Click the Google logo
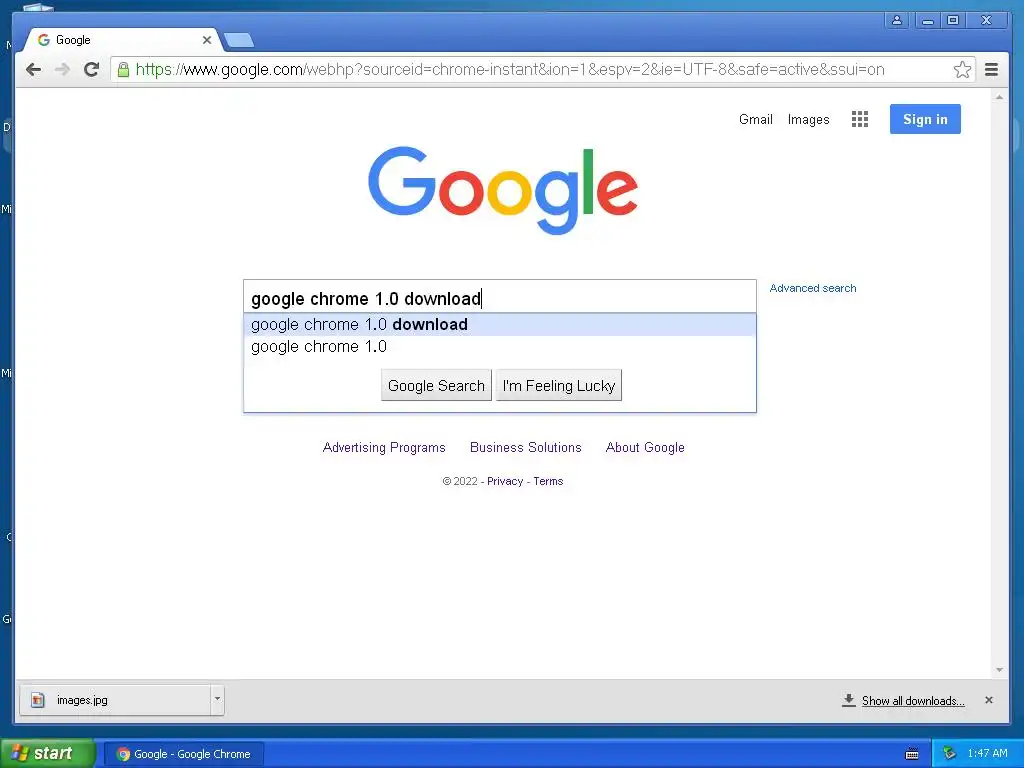This screenshot has height=768, width=1024. tap(503, 189)
